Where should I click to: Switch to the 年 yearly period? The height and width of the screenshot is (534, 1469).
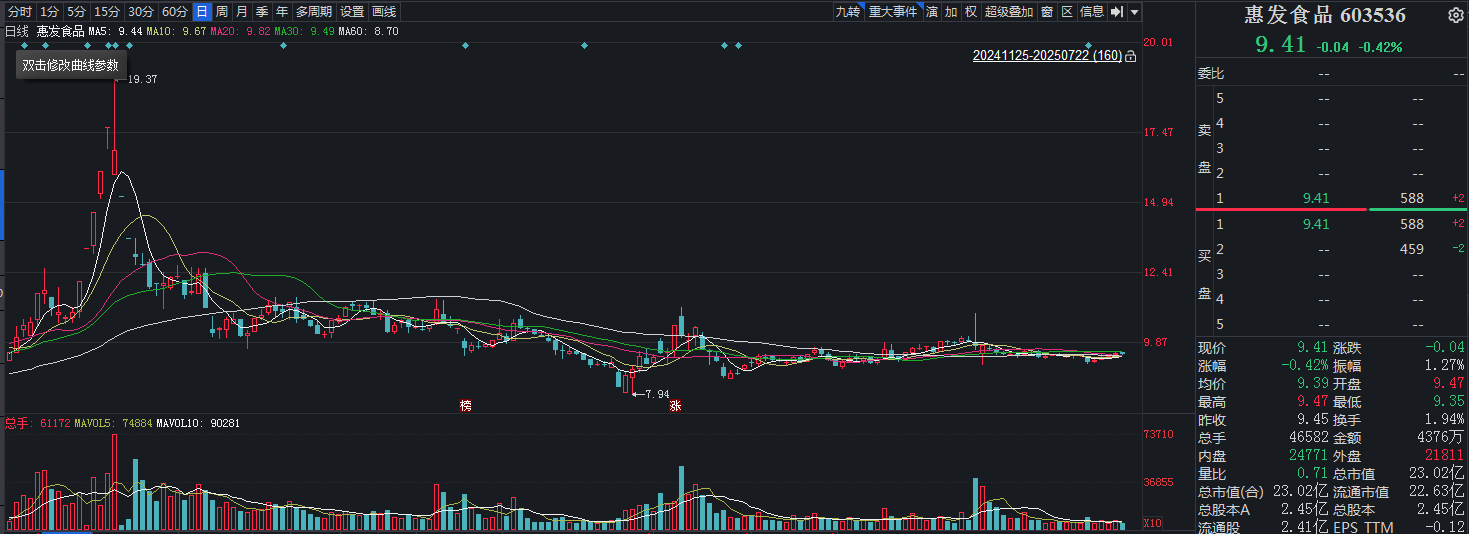point(282,12)
